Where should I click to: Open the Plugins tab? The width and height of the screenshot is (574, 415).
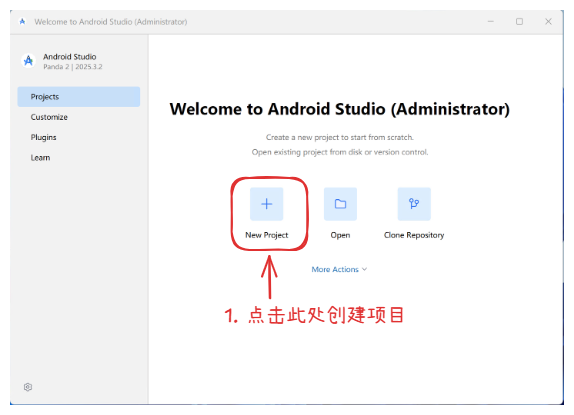79,137
